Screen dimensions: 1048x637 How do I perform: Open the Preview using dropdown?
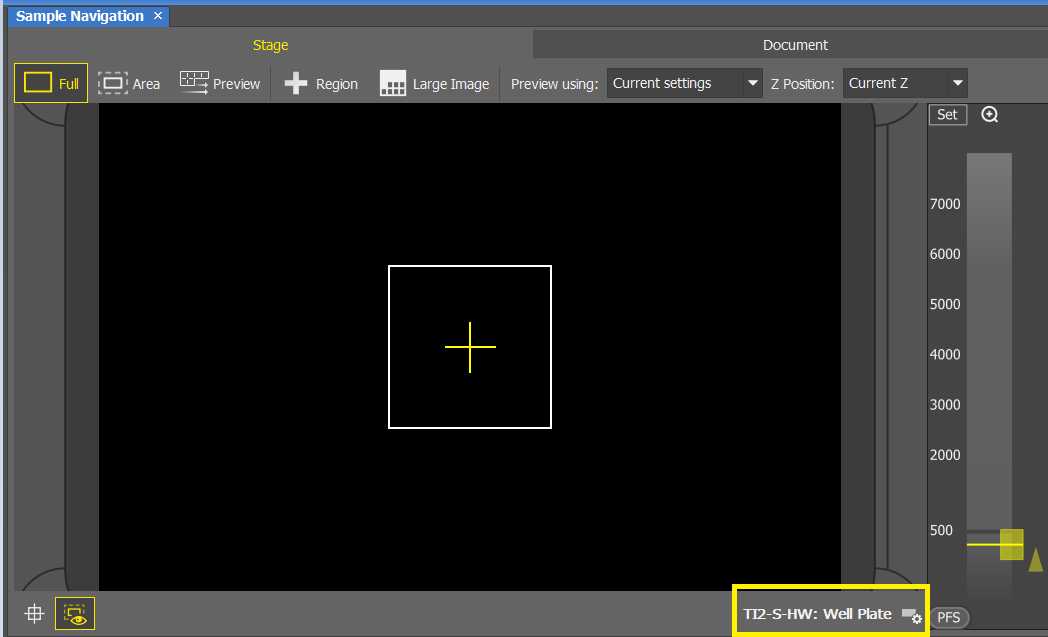point(685,84)
